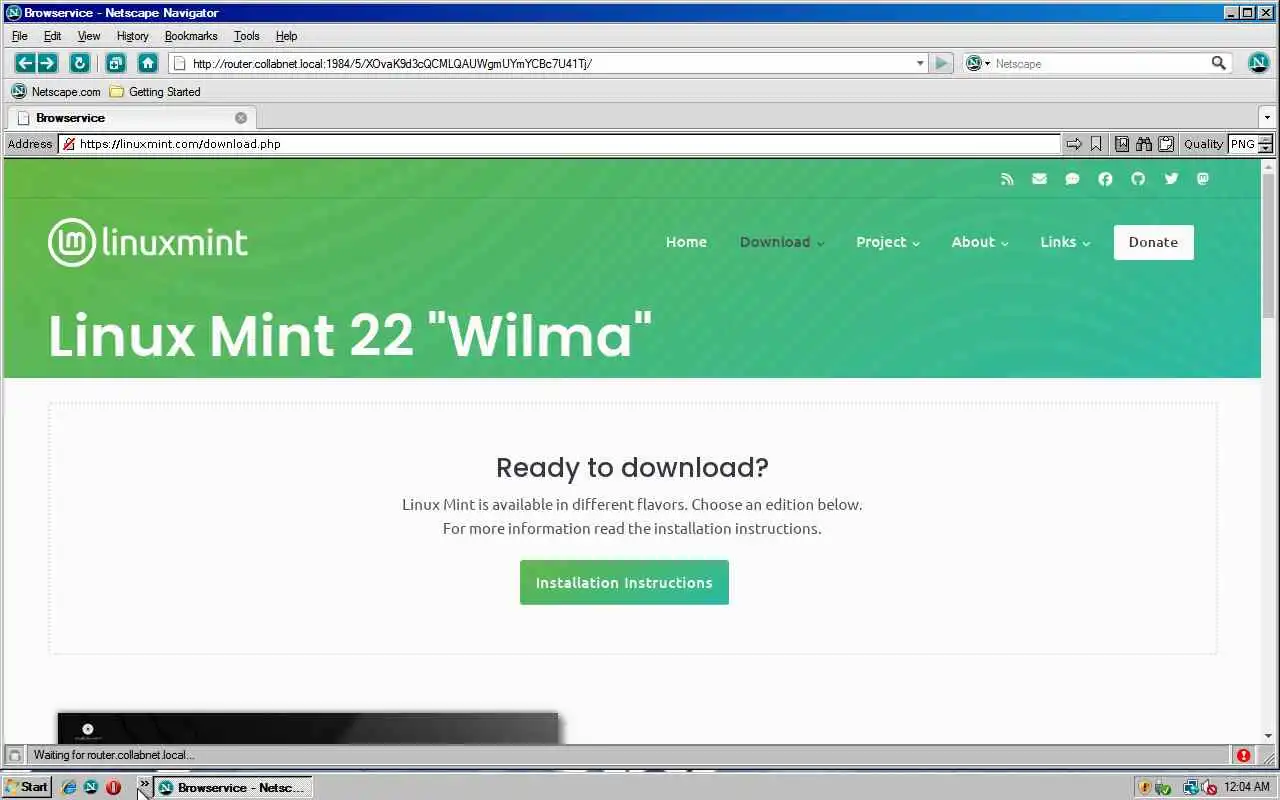Click the Netscape URL bar

tap(548, 63)
